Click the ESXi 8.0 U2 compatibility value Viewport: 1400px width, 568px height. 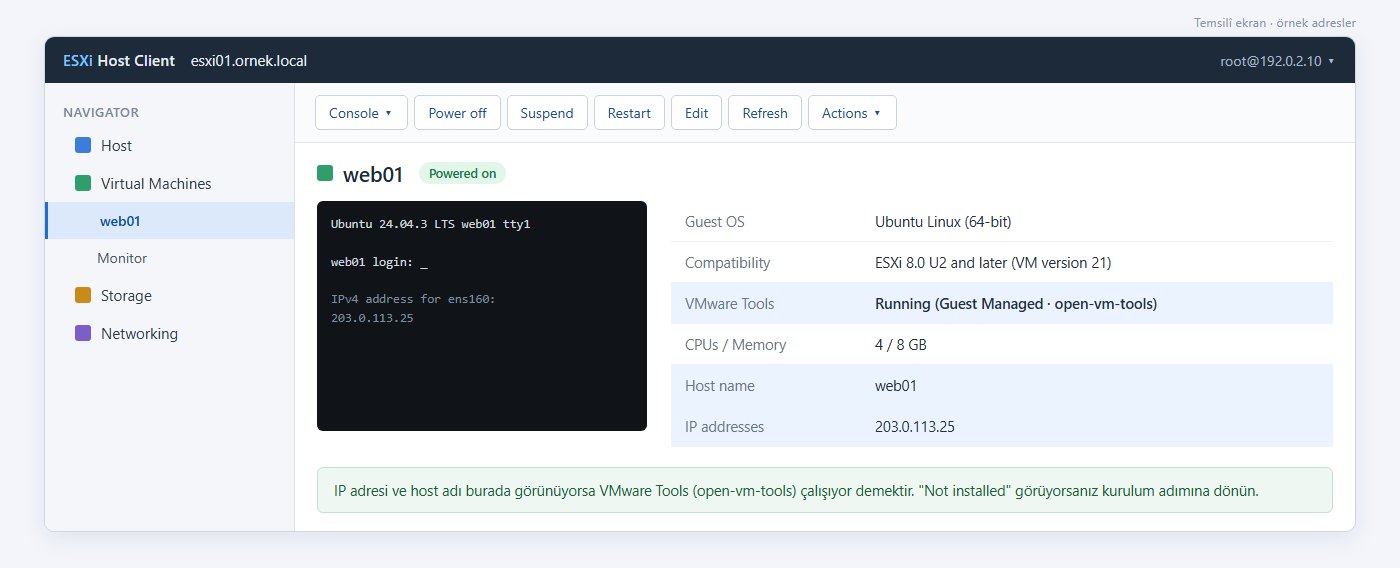tap(993, 263)
